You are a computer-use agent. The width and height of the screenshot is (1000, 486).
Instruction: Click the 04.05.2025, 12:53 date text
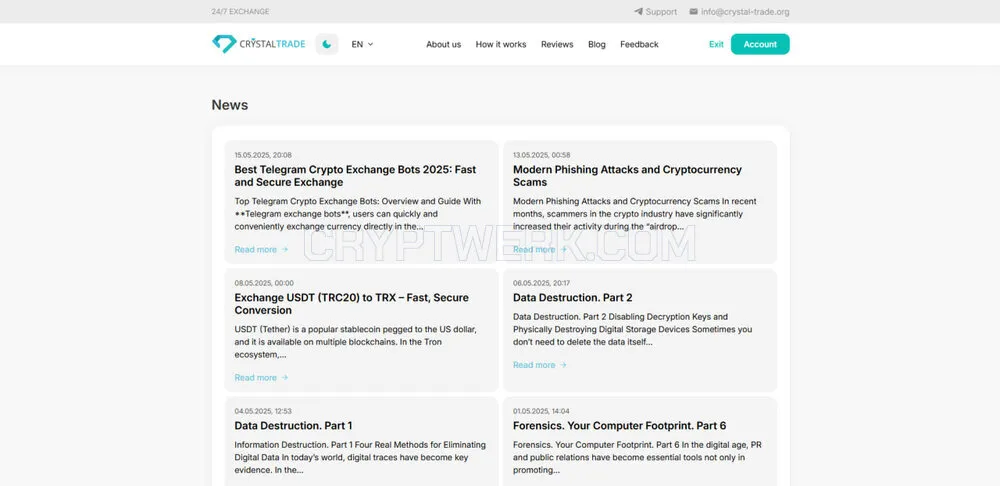click(x=263, y=411)
